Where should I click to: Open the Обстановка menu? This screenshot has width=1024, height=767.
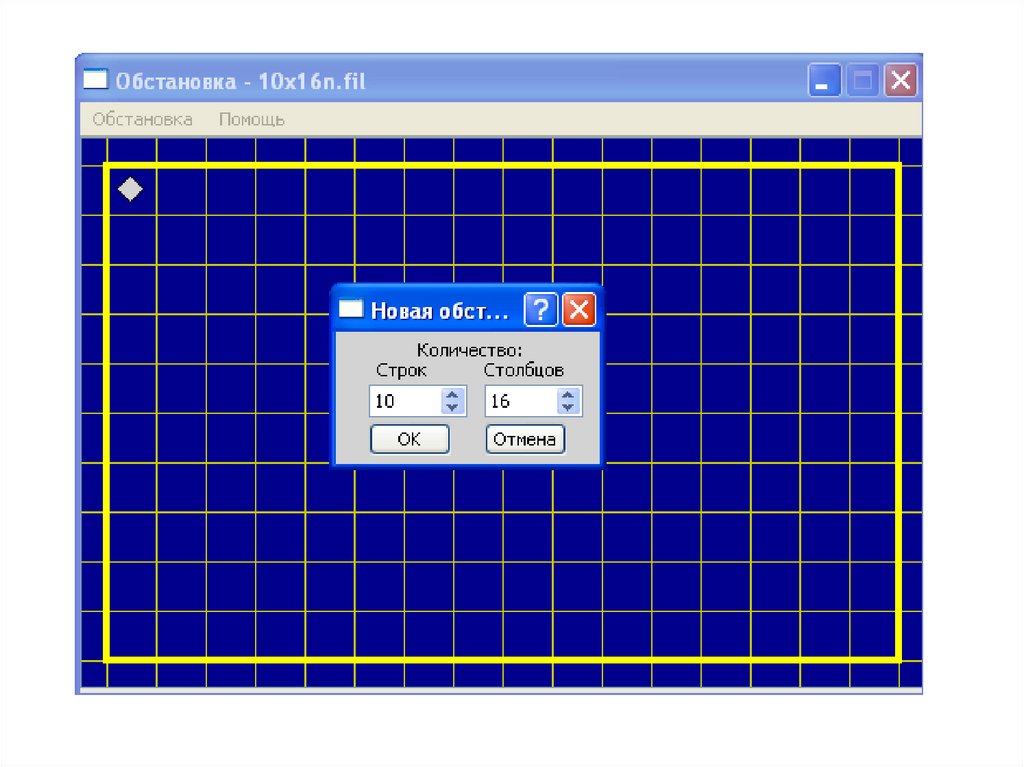tap(142, 120)
